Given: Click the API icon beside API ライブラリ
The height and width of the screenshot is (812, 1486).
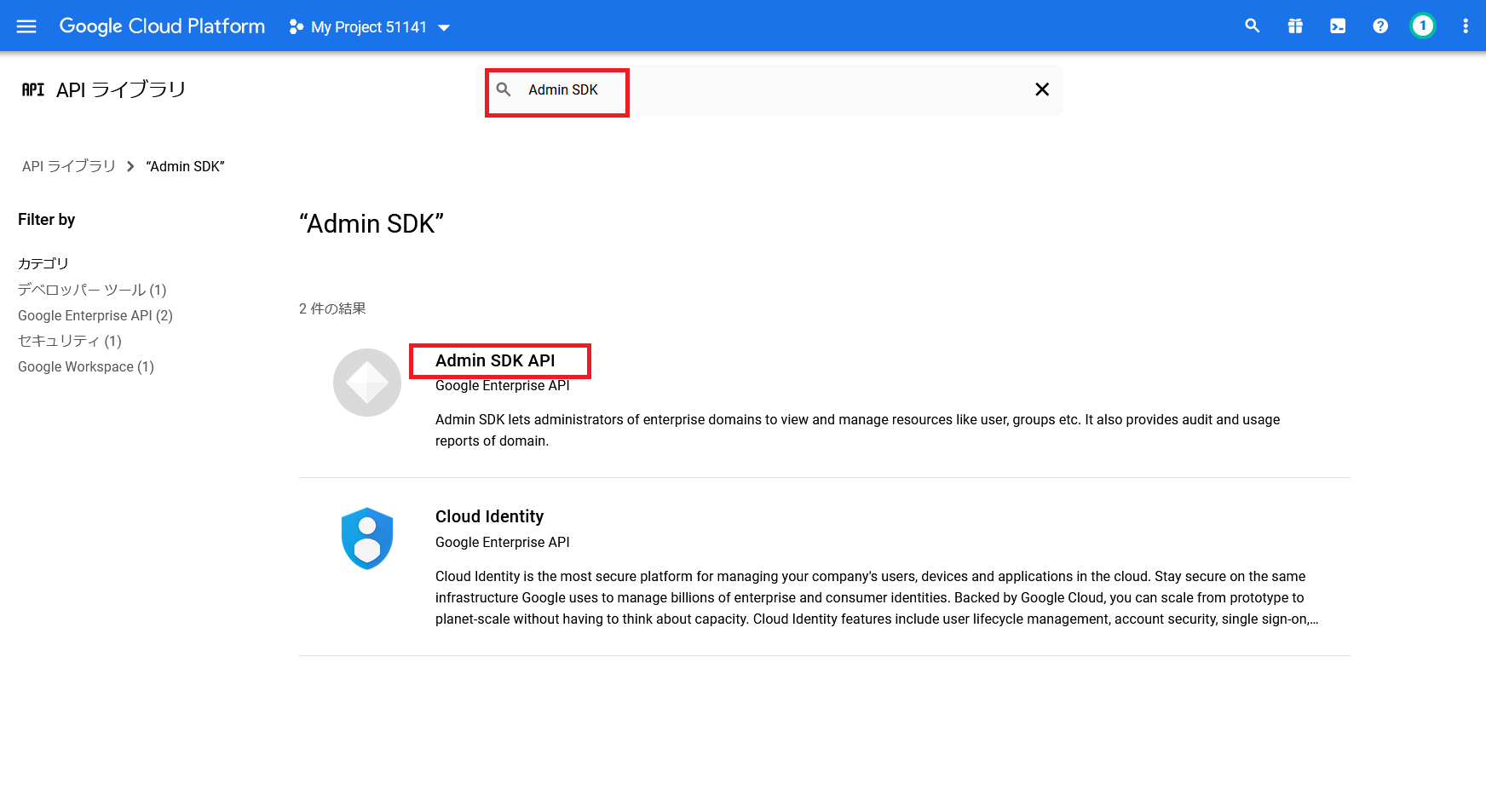Looking at the screenshot, I should (x=33, y=89).
